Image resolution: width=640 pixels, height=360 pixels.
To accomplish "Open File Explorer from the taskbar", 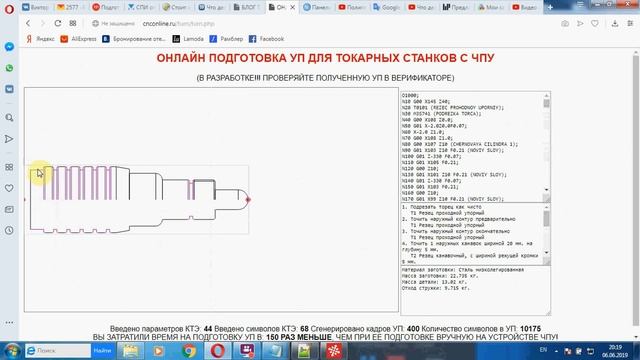I will tap(131, 351).
